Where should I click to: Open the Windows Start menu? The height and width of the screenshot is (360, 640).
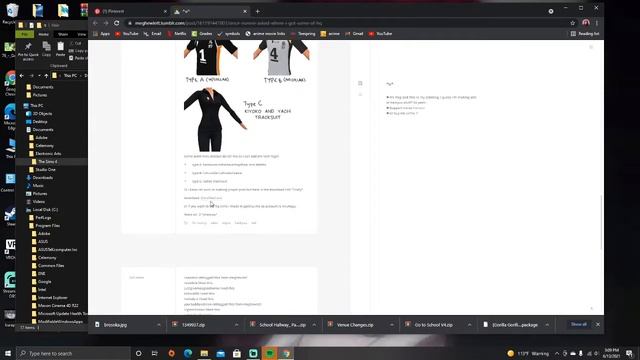pos(8,353)
